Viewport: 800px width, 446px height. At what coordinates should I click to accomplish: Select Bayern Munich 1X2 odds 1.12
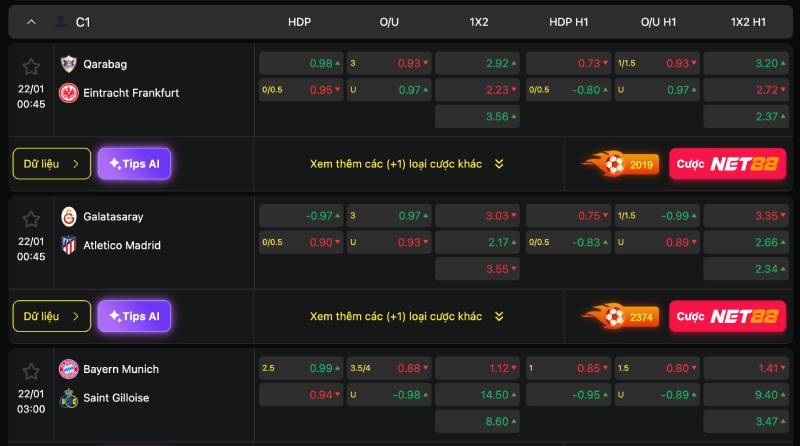tap(477, 368)
